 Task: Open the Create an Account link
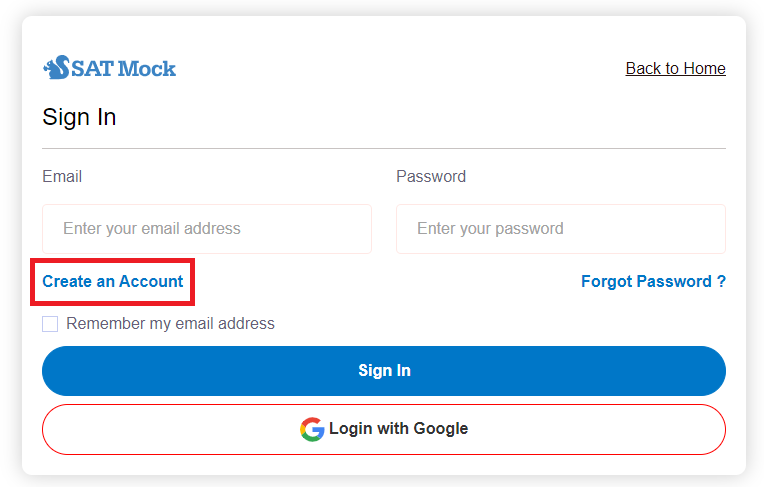113,282
